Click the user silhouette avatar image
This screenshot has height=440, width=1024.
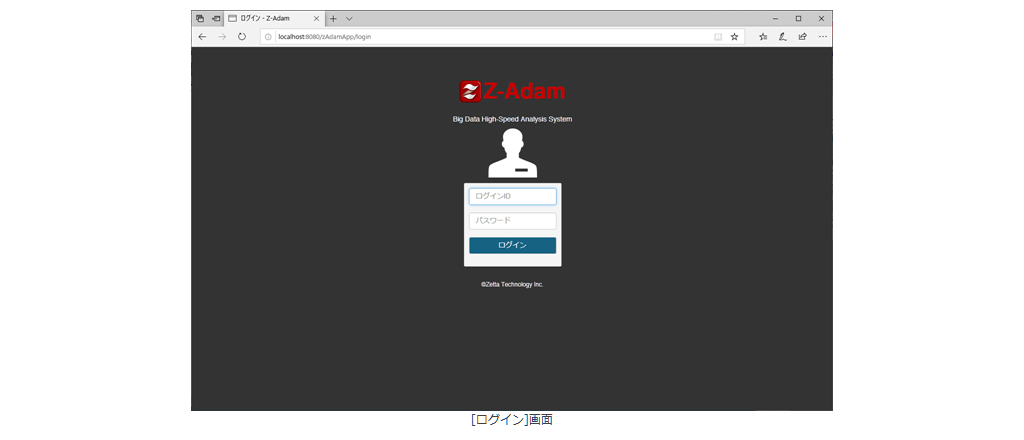pyautogui.click(x=513, y=153)
